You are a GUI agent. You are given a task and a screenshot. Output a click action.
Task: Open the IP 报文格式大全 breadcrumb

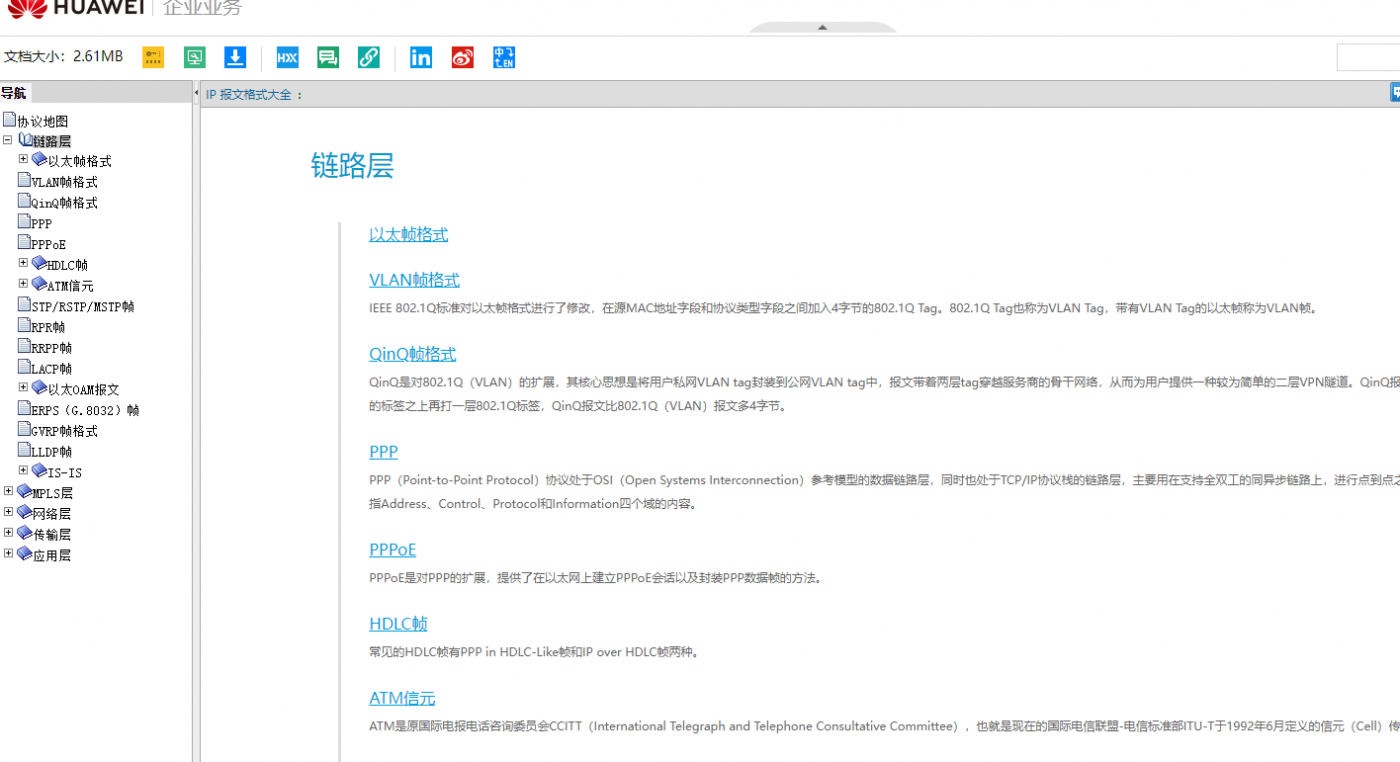pos(249,94)
